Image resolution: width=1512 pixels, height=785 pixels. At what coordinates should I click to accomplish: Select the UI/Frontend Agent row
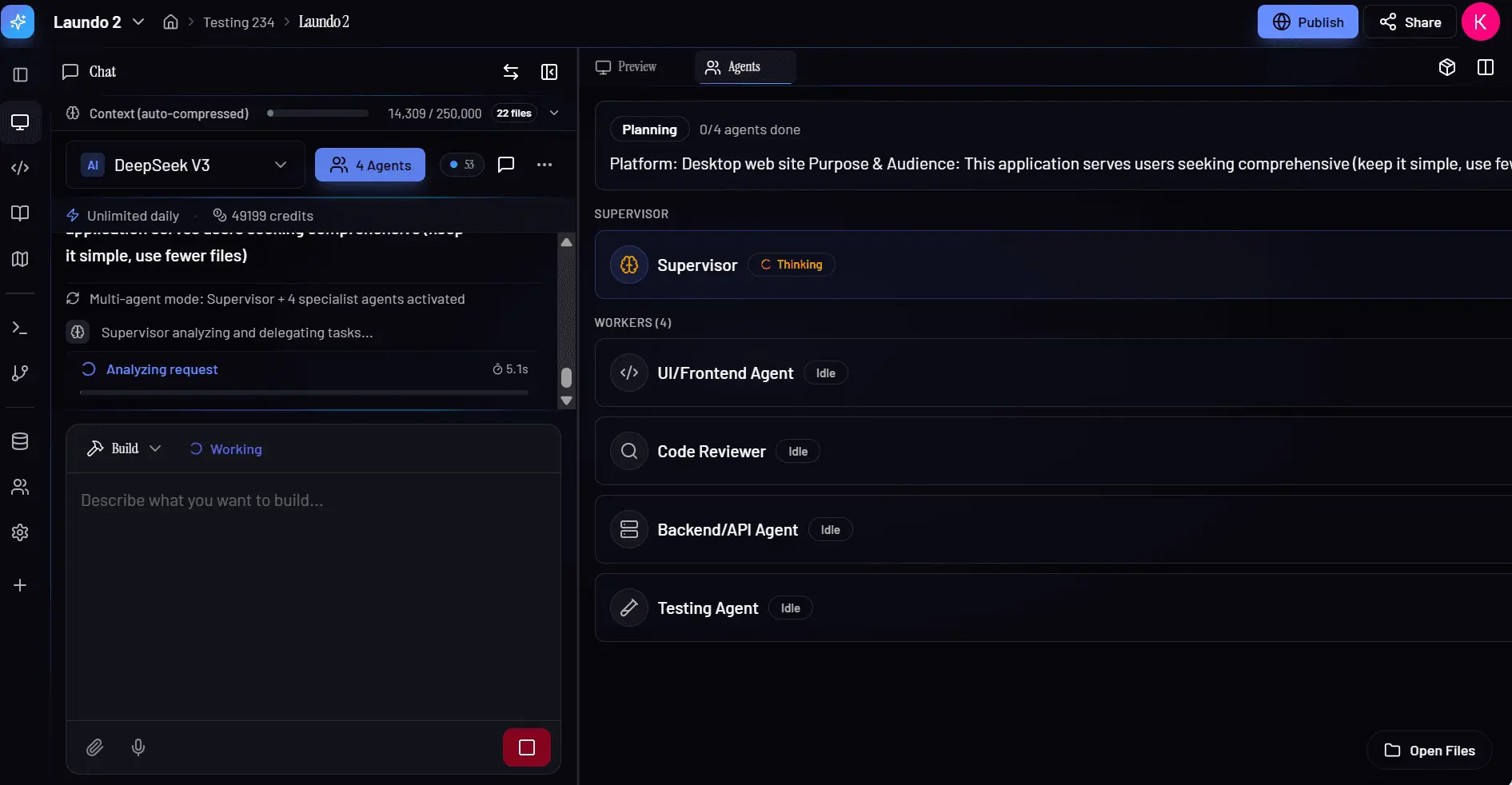coord(1053,373)
